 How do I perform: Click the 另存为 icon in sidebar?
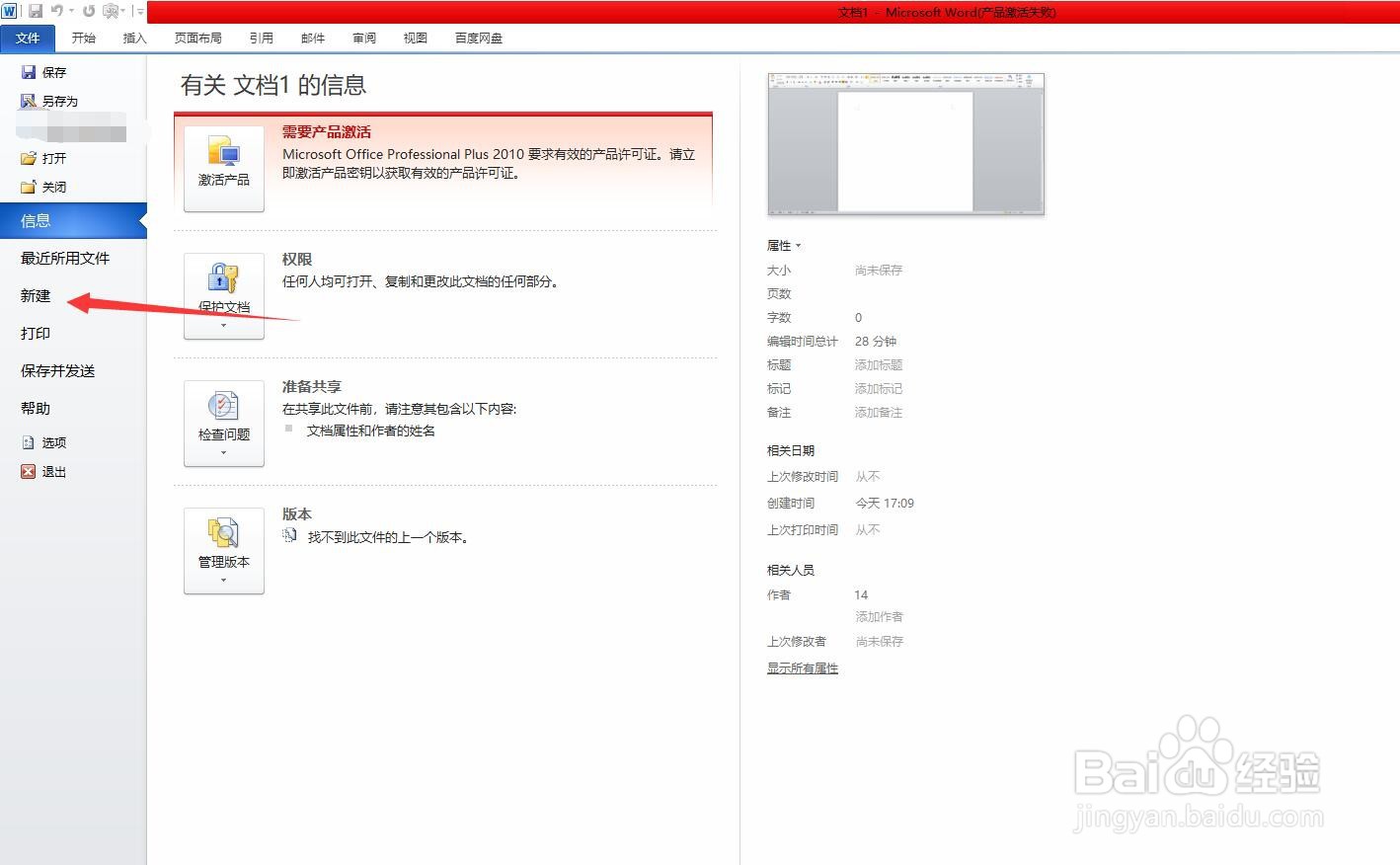point(29,101)
